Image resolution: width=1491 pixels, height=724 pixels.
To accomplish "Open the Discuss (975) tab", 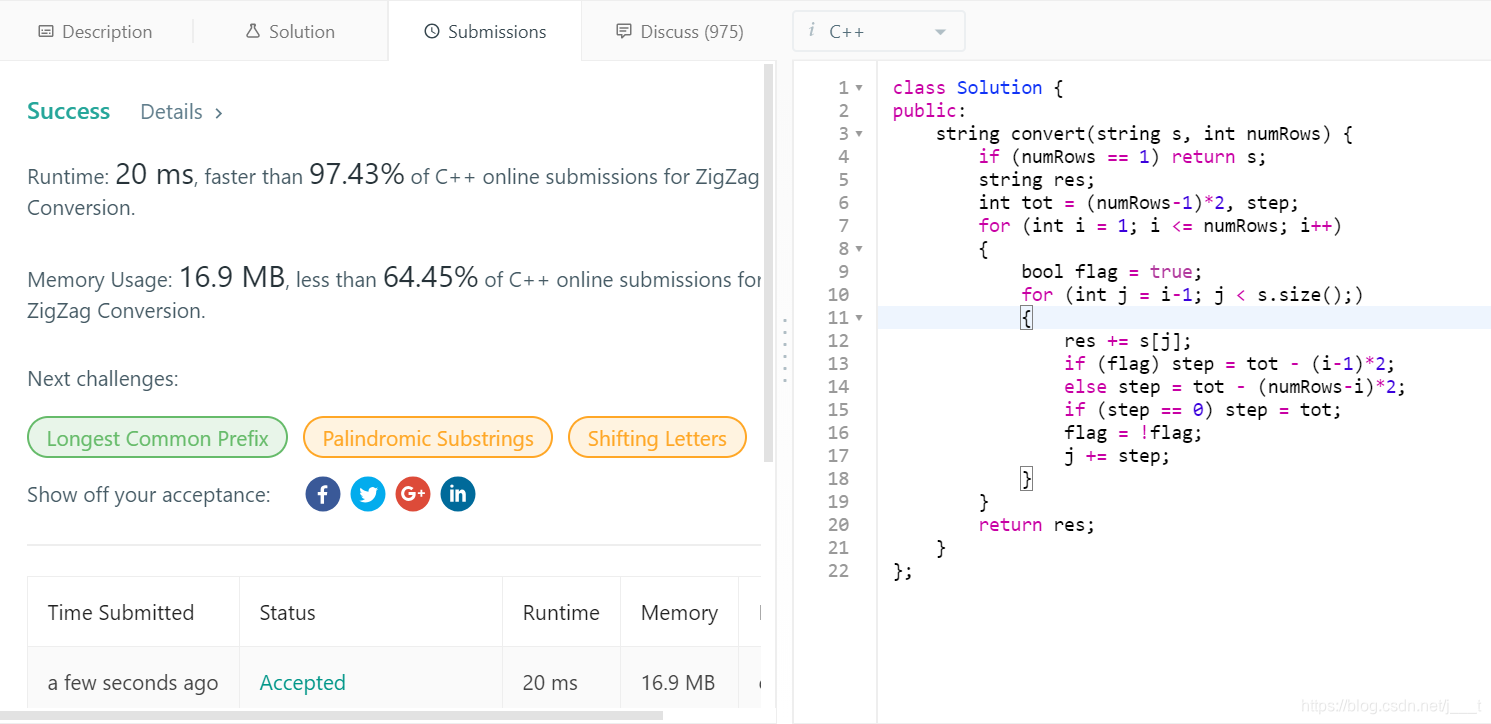I will pos(680,32).
